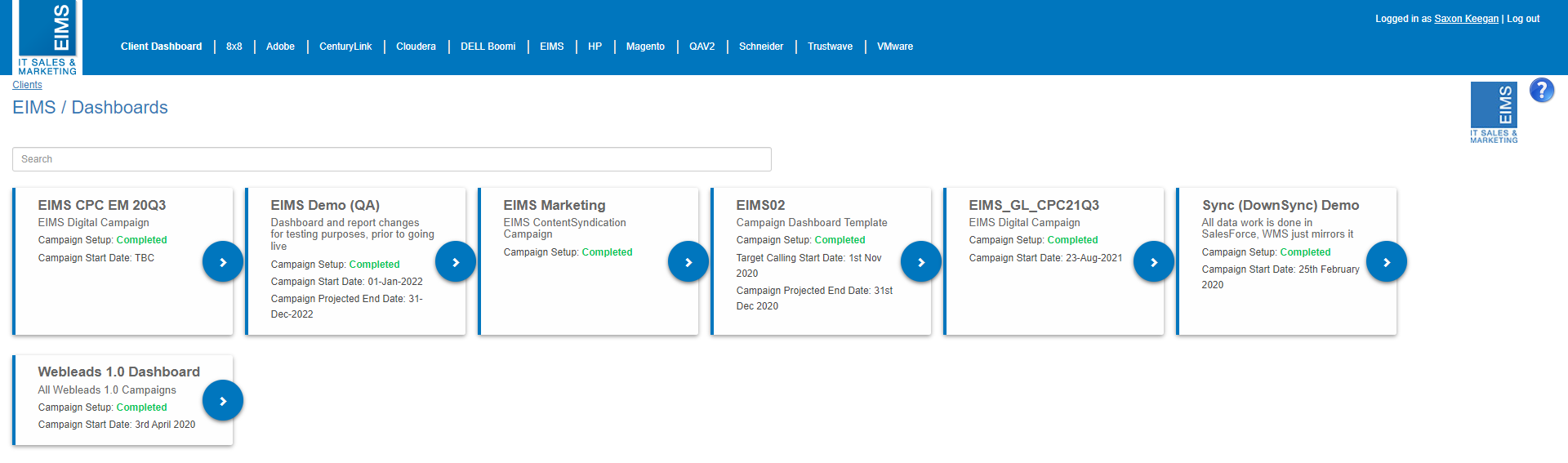This screenshot has width=1568, height=463.
Task: Open Webleads 1.0 Dashboard arrow button
Action: (223, 401)
